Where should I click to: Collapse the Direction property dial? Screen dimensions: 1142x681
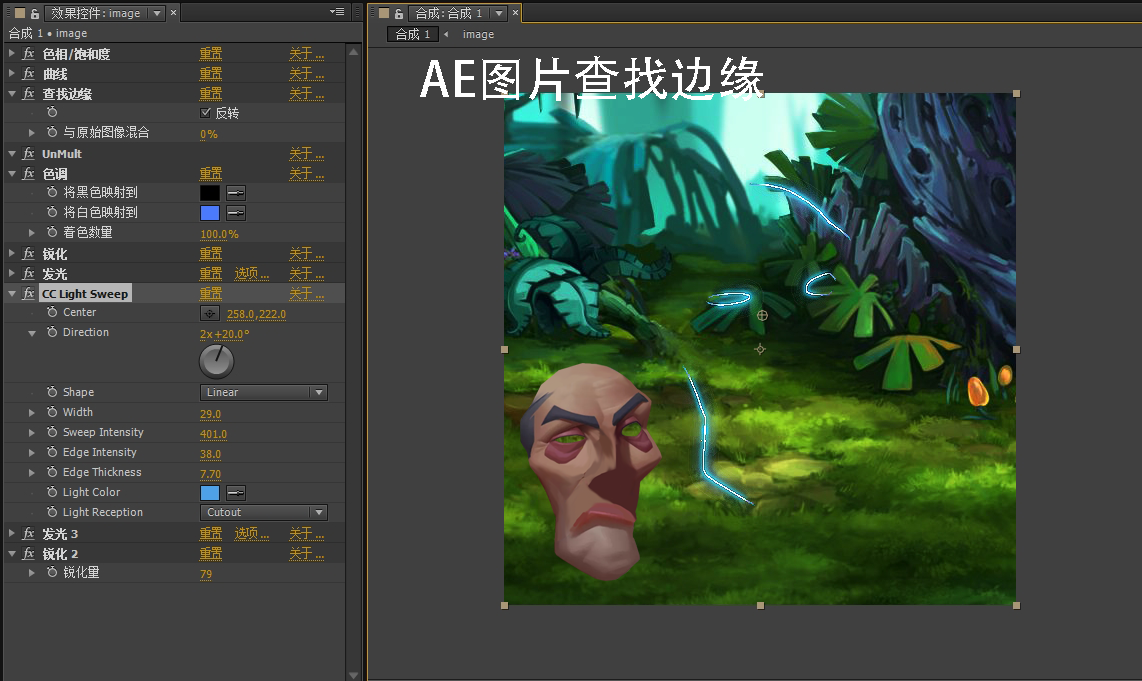(32, 333)
